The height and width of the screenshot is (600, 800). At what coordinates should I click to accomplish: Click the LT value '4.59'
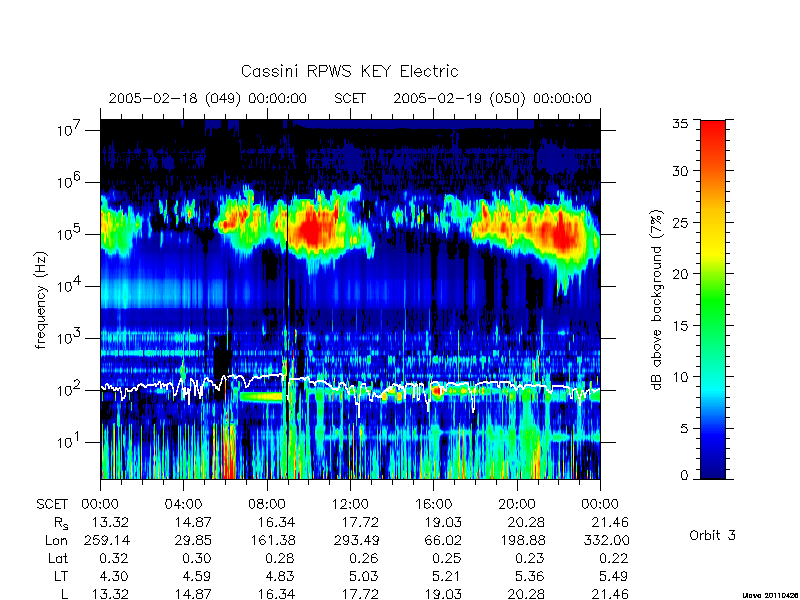(x=196, y=576)
